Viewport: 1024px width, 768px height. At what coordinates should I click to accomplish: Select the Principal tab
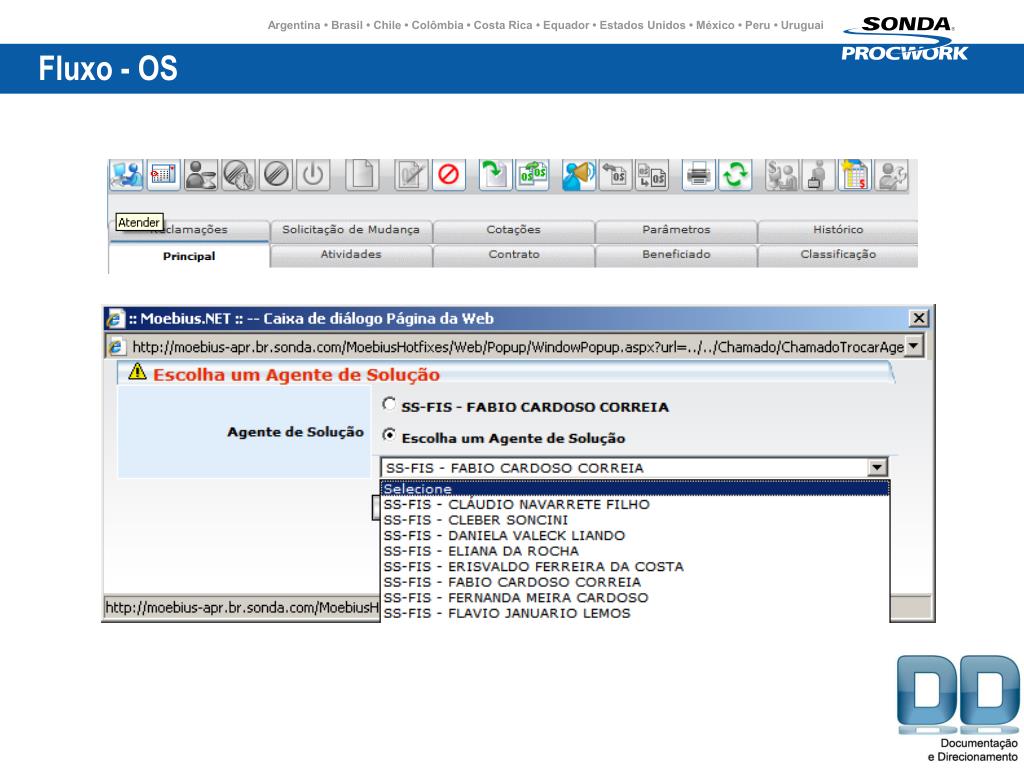(189, 256)
